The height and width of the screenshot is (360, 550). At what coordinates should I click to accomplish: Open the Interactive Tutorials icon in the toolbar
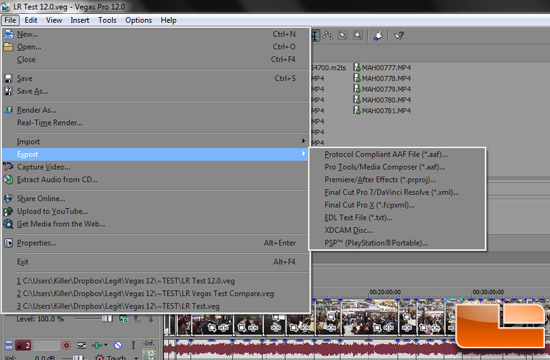(378, 35)
